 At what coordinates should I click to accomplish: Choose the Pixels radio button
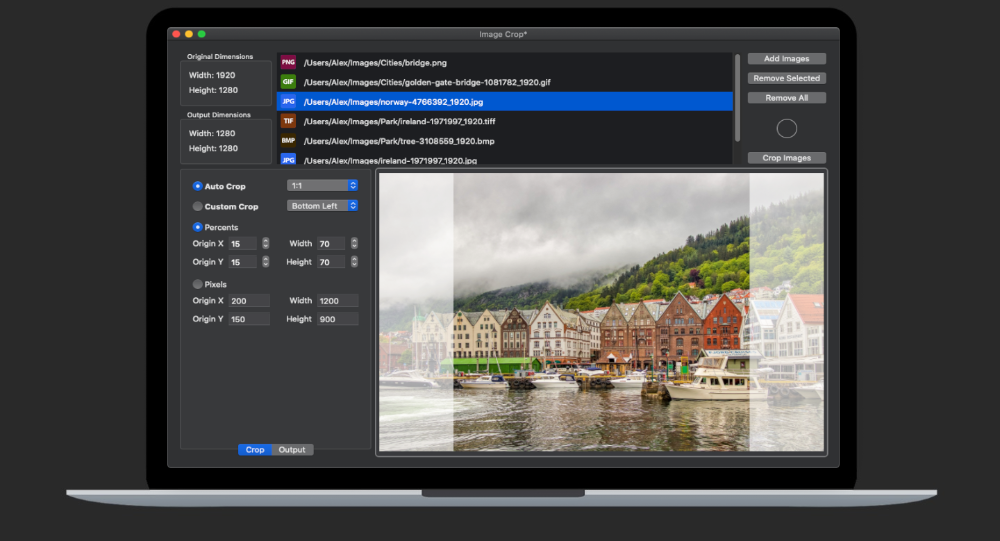tap(198, 284)
